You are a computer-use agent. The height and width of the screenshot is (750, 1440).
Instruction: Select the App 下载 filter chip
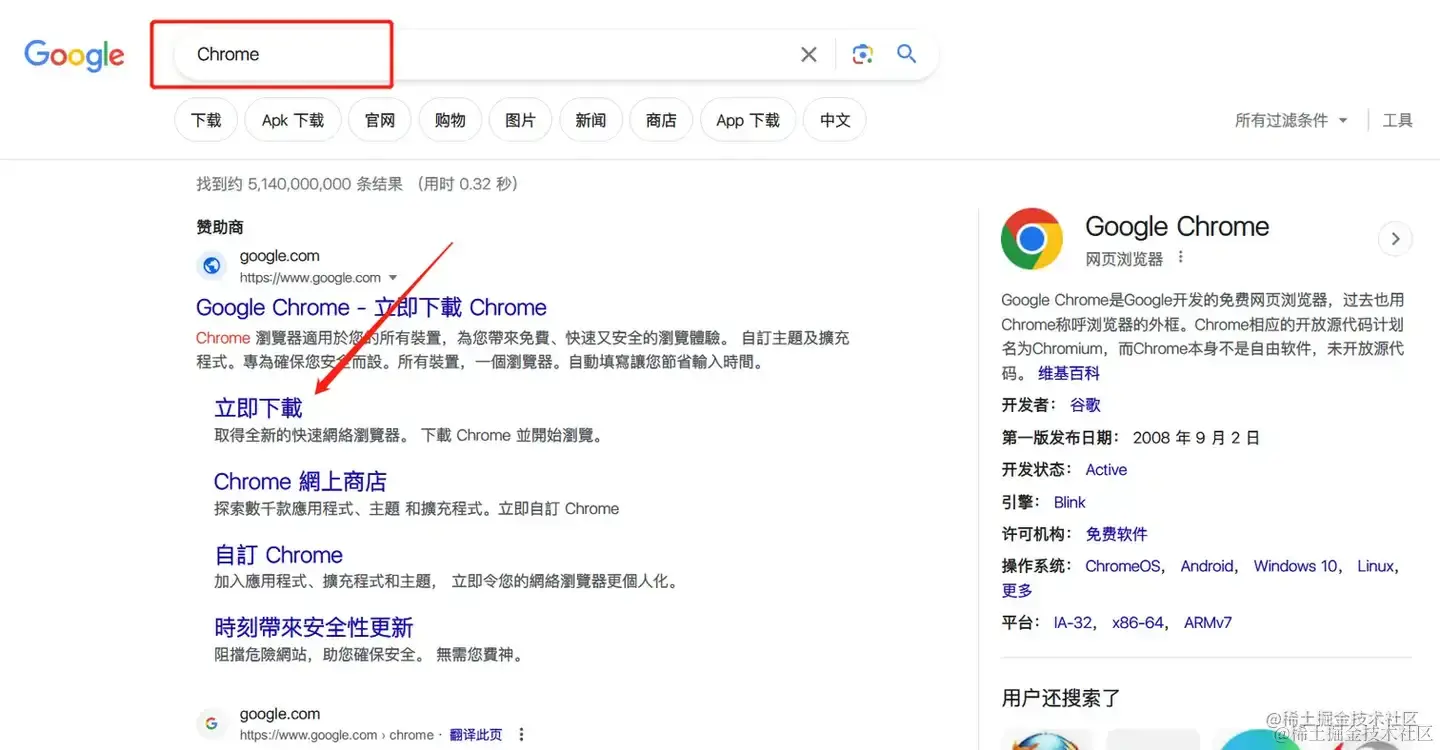pyautogui.click(x=748, y=120)
